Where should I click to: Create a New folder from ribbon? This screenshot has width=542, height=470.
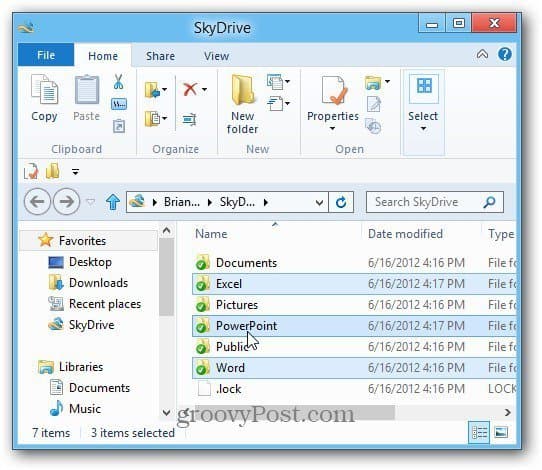[243, 104]
